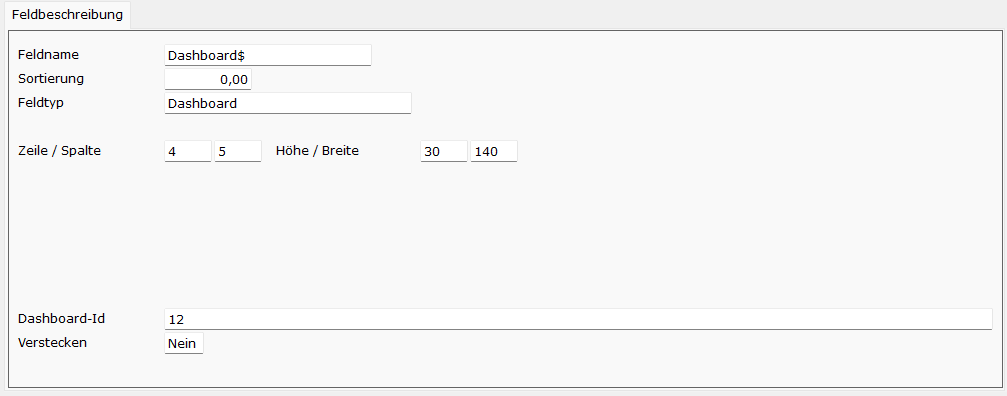The height and width of the screenshot is (396, 1007).
Task: Select the Zeile field with value 4
Action: click(x=188, y=151)
